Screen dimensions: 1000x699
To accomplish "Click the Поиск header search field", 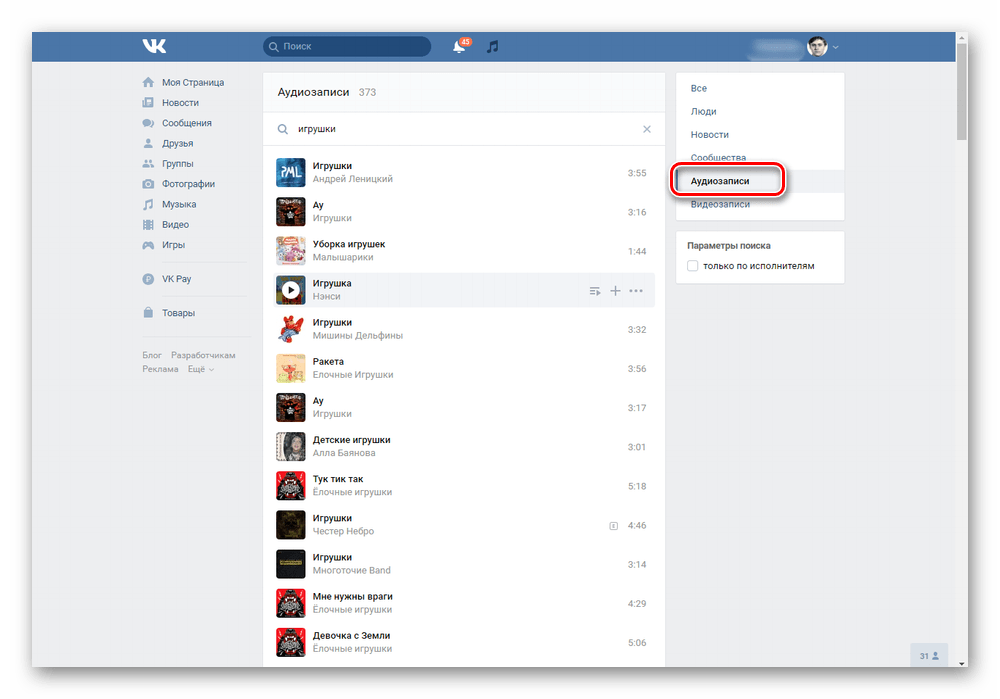I will point(347,46).
